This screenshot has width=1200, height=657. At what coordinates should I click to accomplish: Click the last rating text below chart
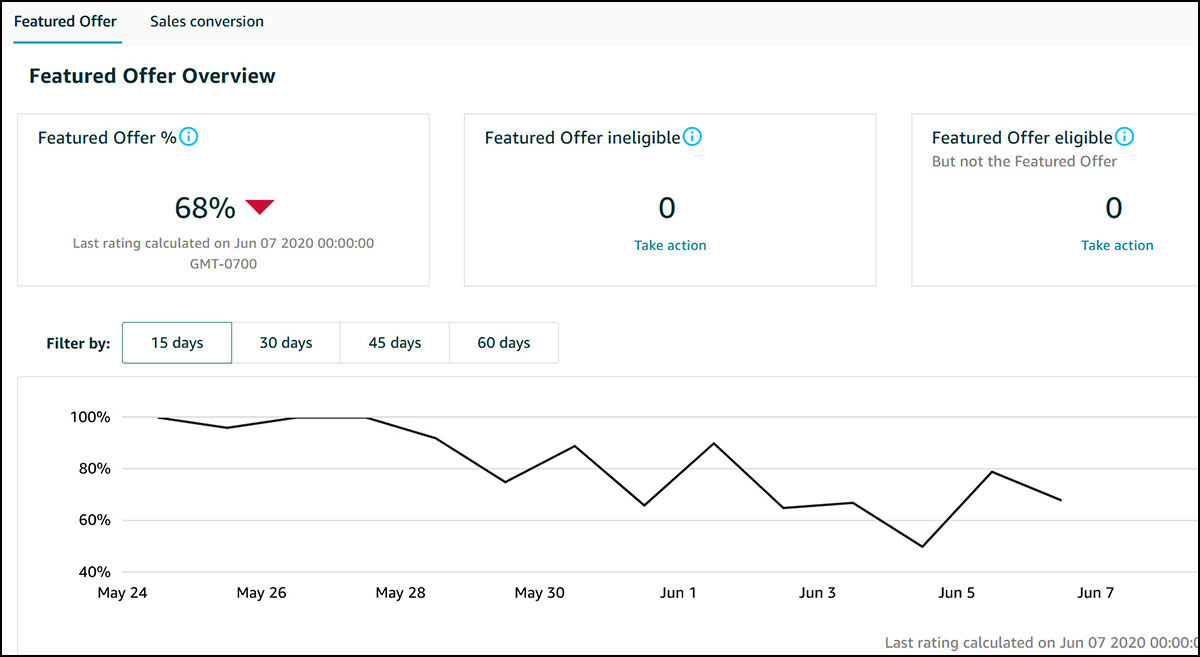coord(1040,642)
